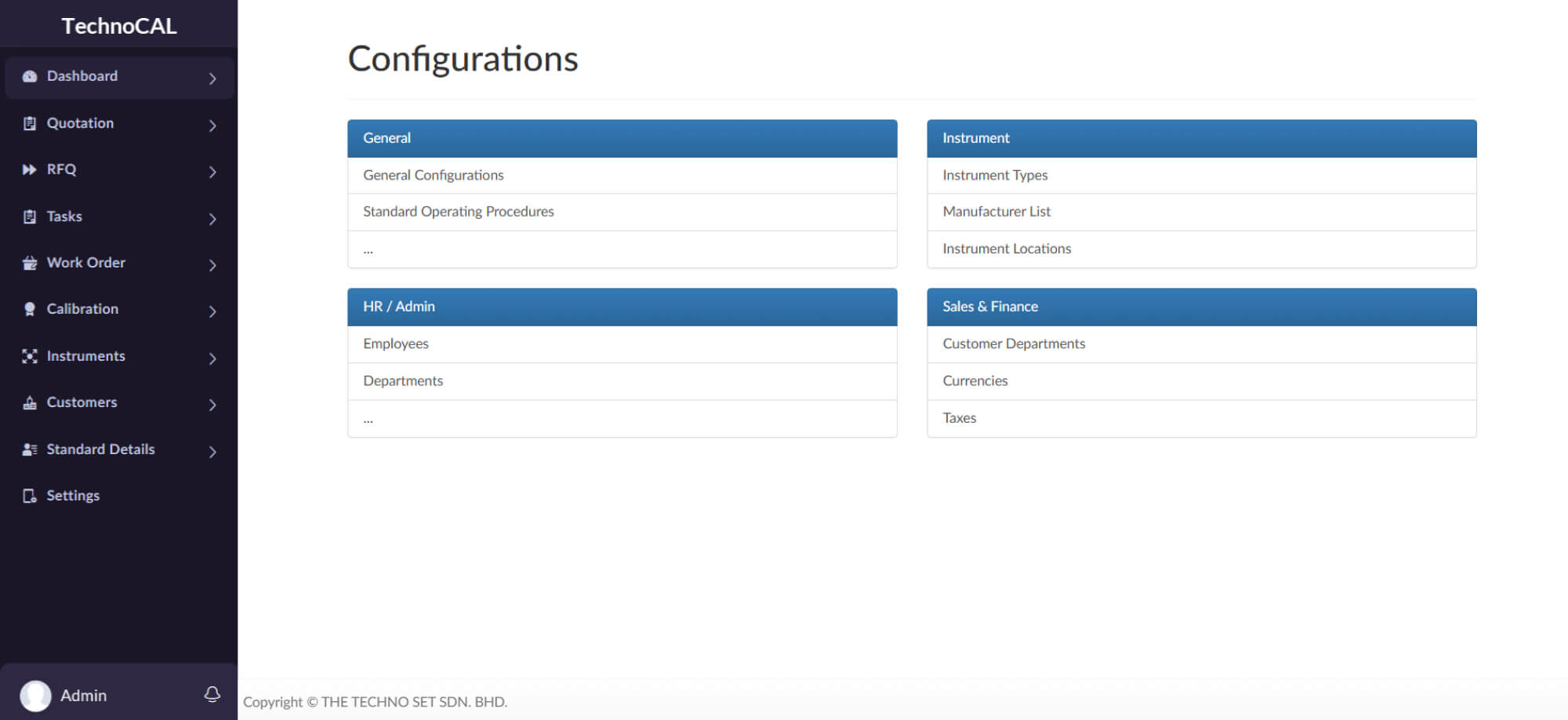The height and width of the screenshot is (720, 1568).
Task: Click the Configurations page heading
Action: tap(463, 60)
